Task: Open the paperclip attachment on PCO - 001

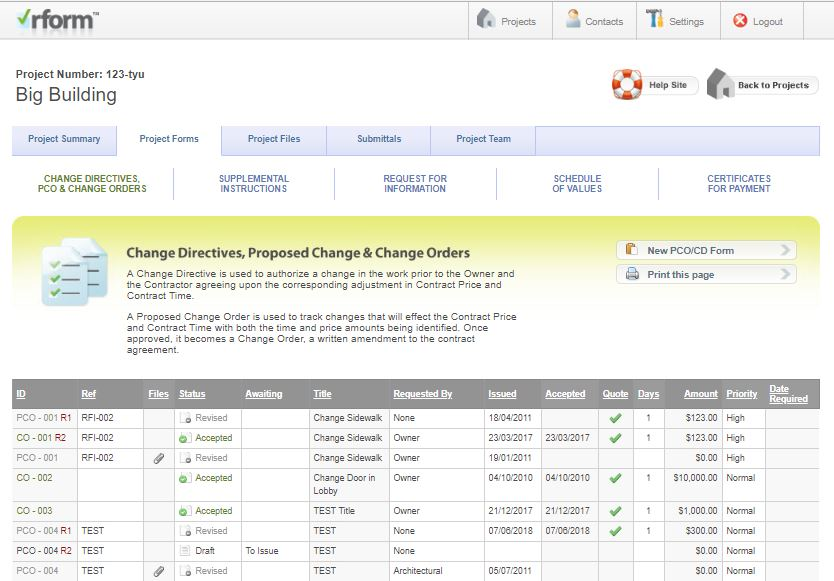Action: click(158, 458)
